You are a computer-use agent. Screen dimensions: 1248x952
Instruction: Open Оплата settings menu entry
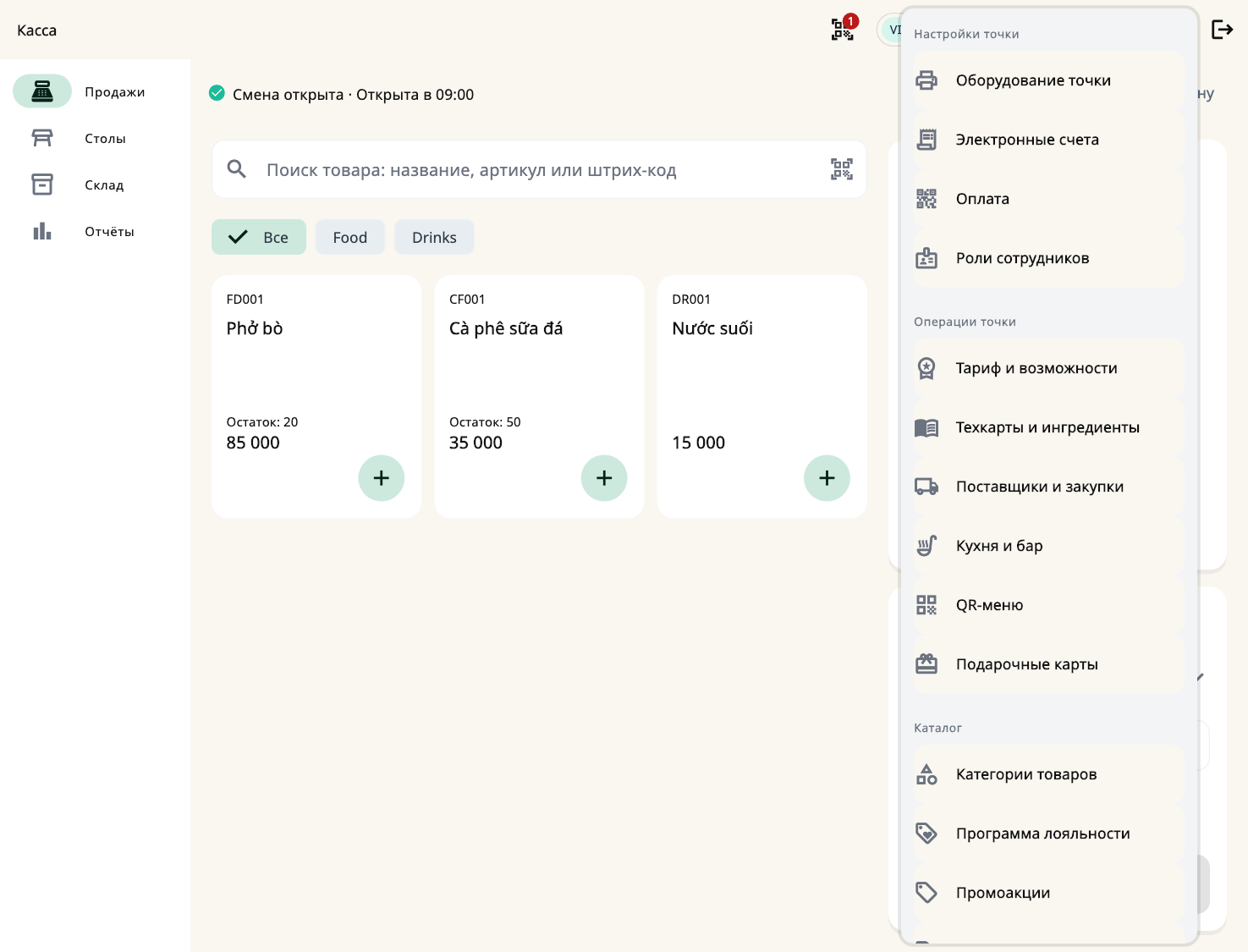point(1048,199)
